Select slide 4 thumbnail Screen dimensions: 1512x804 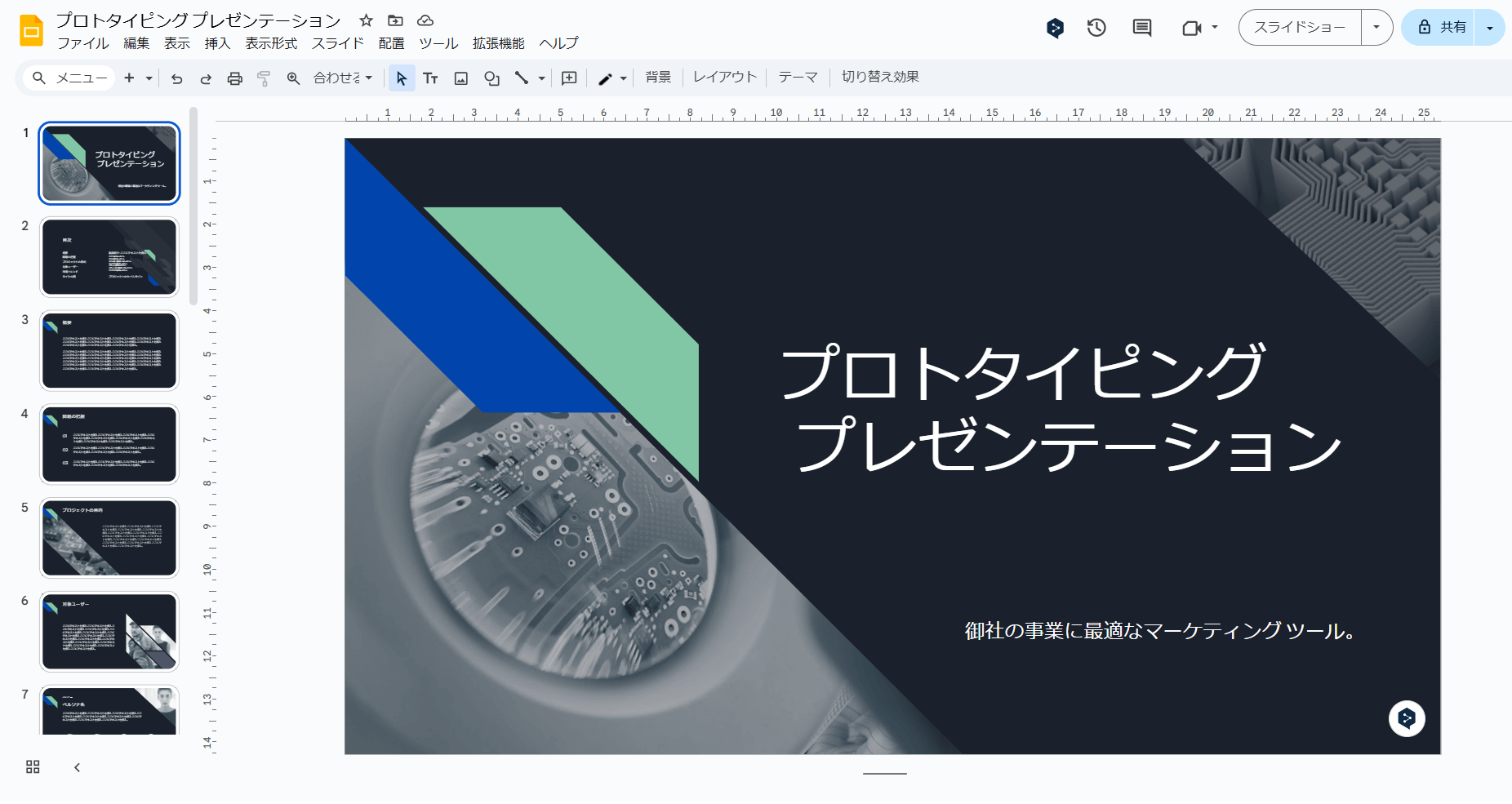pos(109,445)
